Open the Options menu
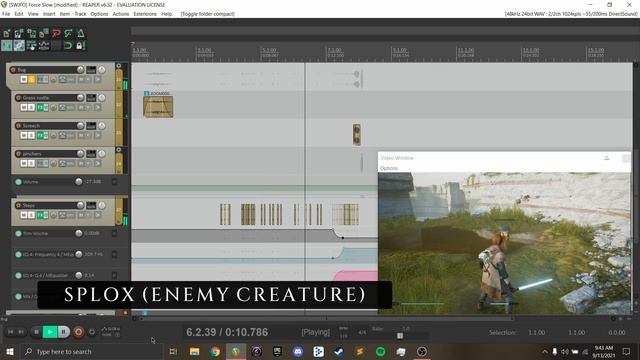Image resolution: width=640 pixels, height=360 pixels. click(99, 14)
